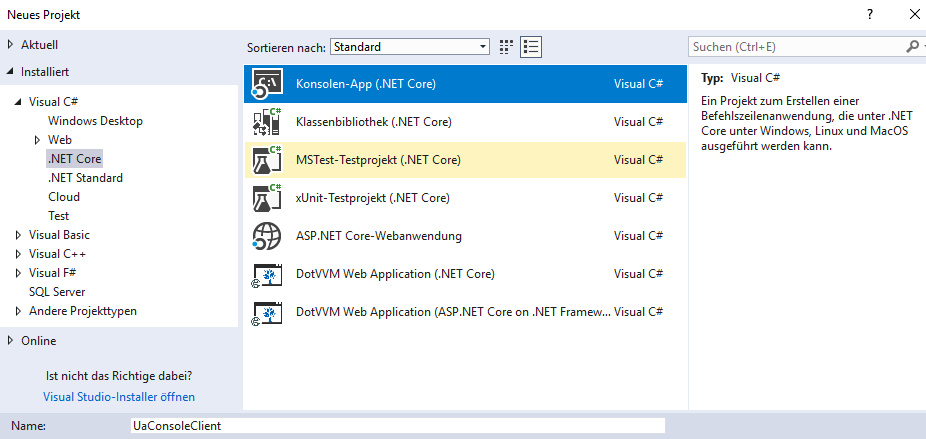Open the Visual Studio-Installer öffnen link
The width and height of the screenshot is (926, 439).
117,395
